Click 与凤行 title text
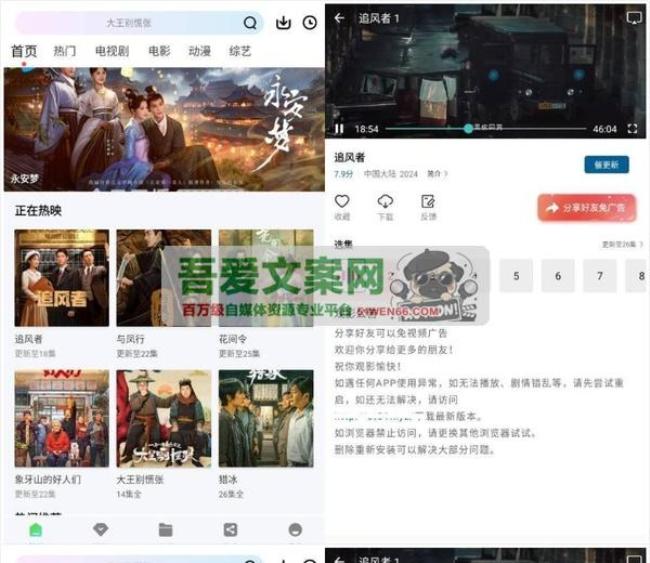Screen dimensions: 650x563 (131, 339)
